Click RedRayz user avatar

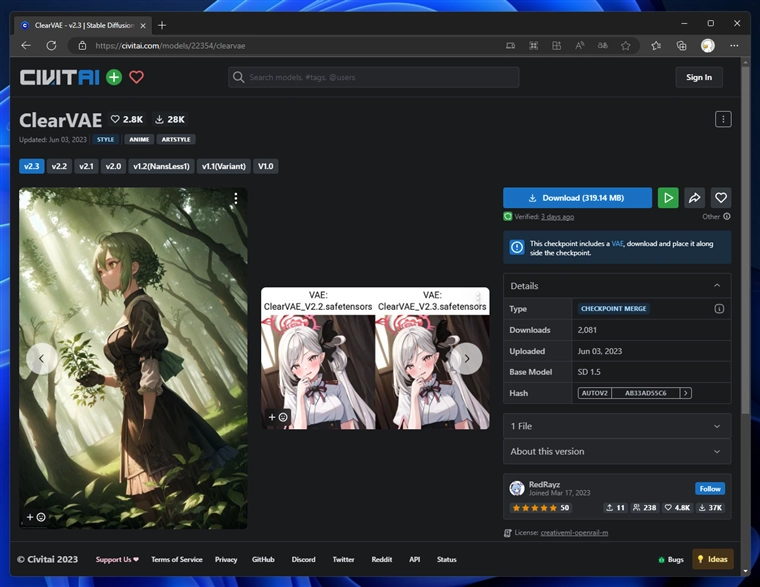pyautogui.click(x=517, y=488)
